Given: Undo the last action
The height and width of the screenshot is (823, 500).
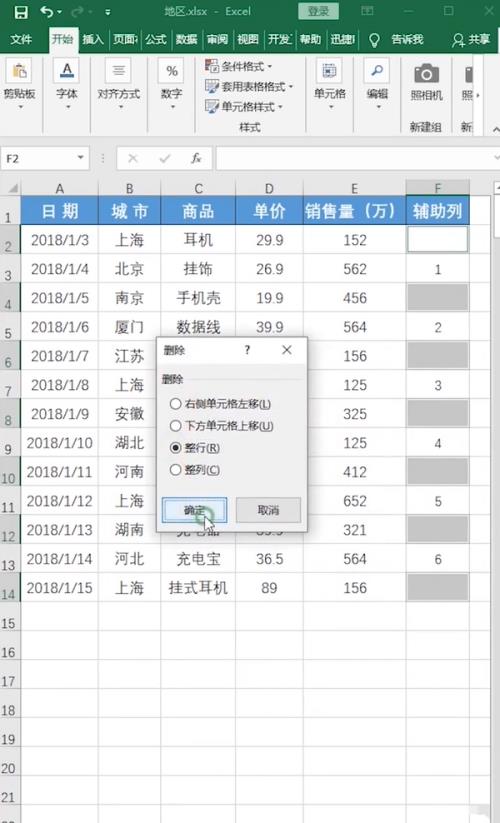Looking at the screenshot, I should pos(47,12).
